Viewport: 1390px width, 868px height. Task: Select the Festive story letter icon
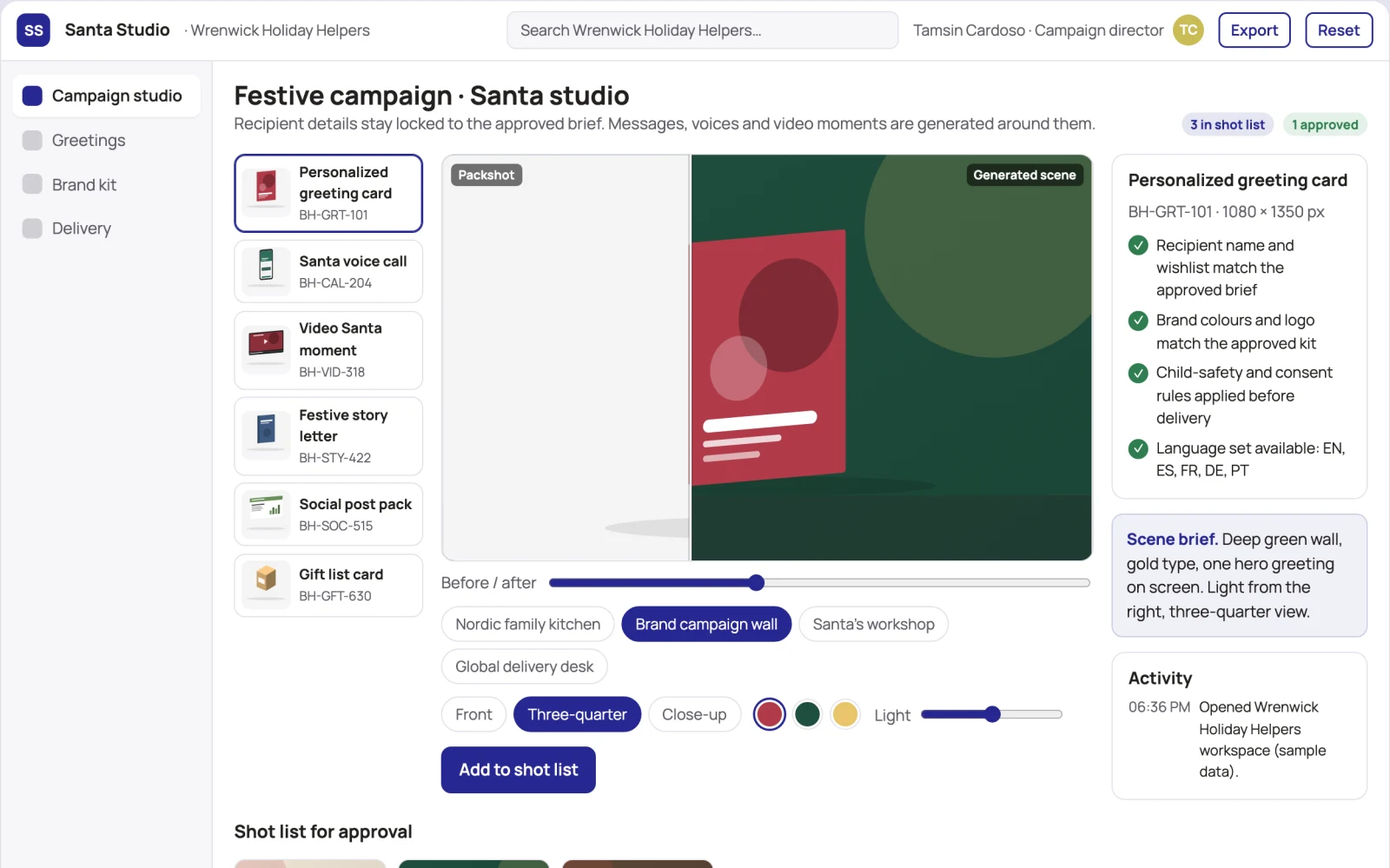click(x=266, y=436)
